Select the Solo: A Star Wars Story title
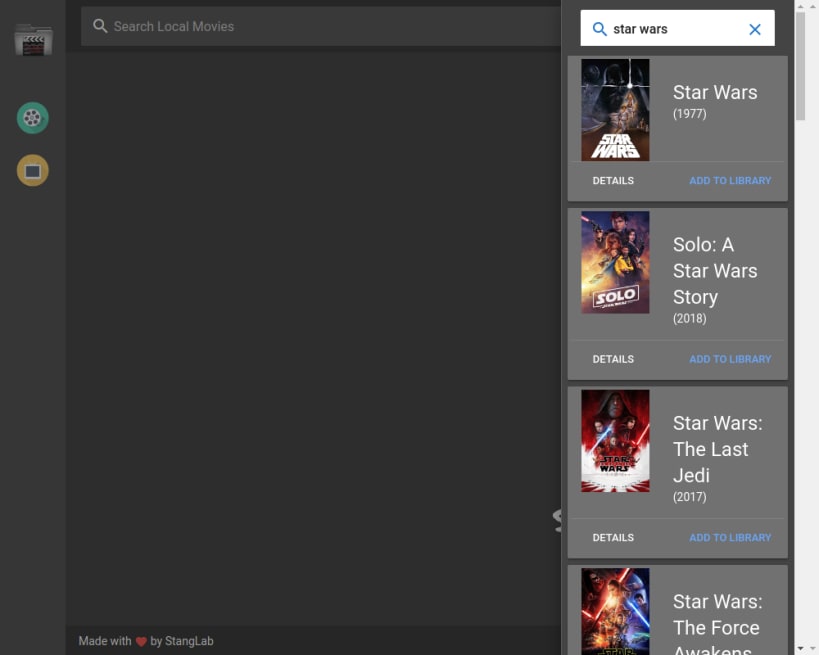 coord(715,271)
